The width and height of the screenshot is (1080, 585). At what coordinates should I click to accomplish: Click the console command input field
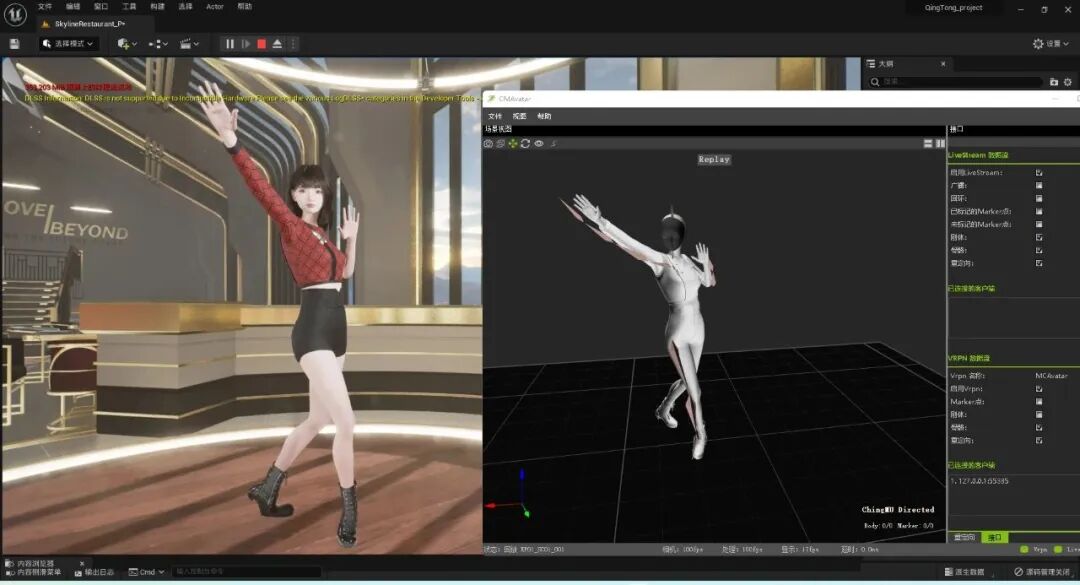pyautogui.click(x=246, y=572)
